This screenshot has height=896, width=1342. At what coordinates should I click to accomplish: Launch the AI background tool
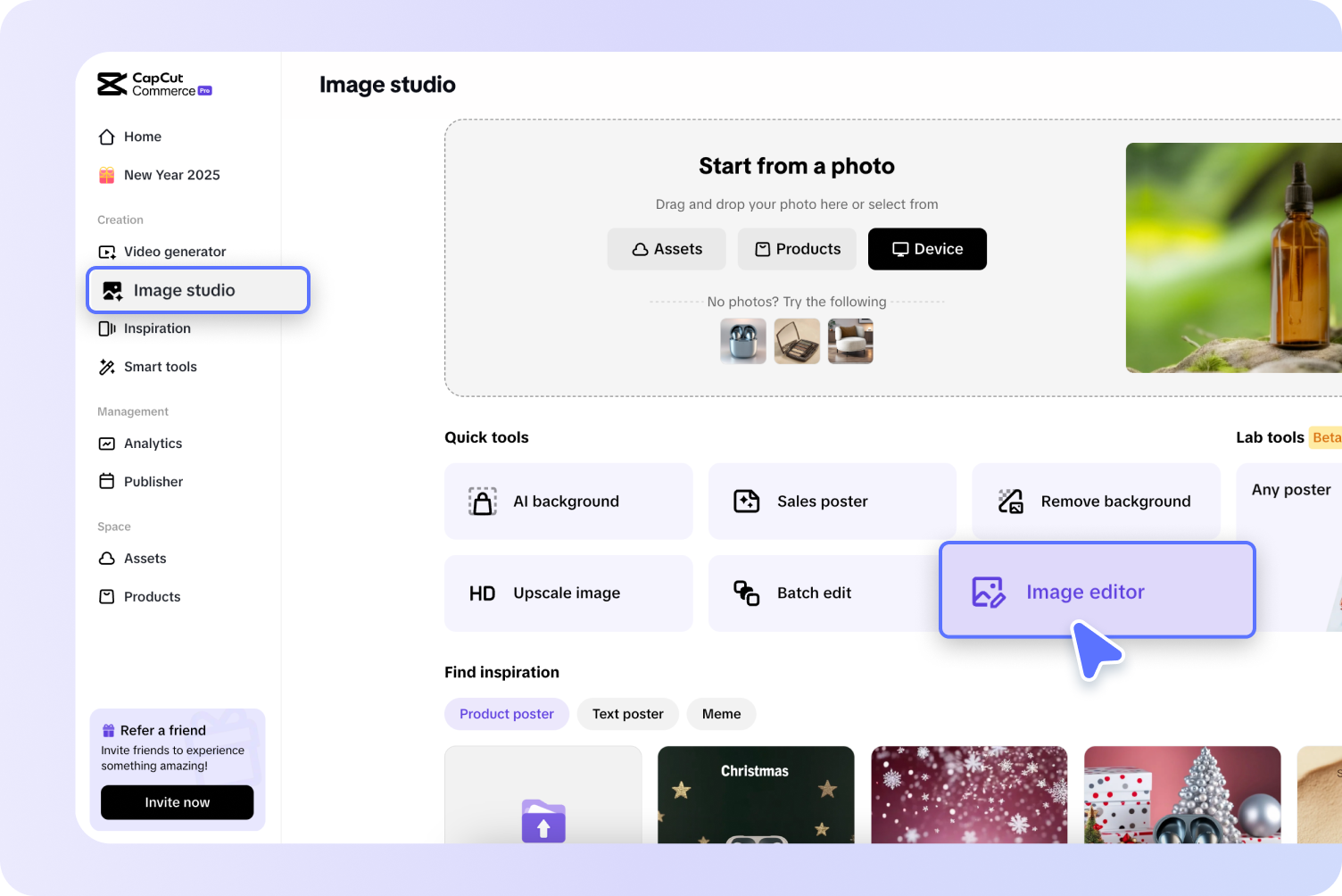coord(567,502)
